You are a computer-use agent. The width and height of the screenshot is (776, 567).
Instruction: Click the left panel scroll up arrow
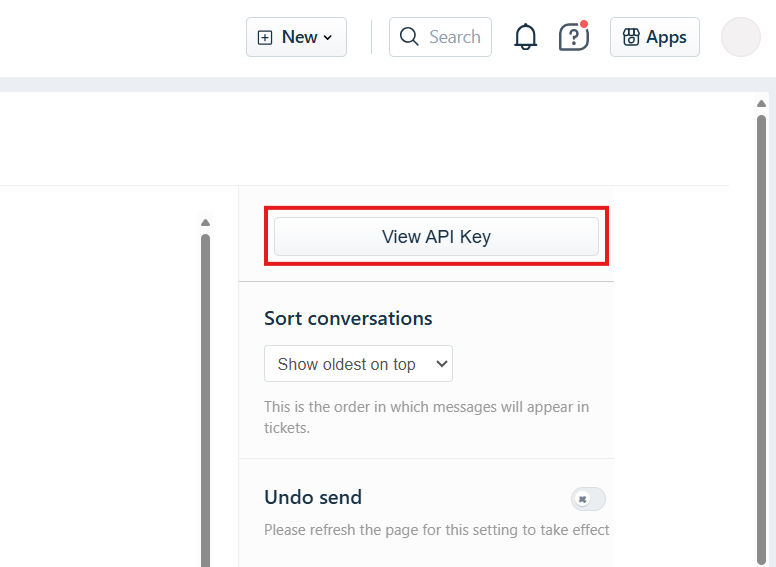205,222
